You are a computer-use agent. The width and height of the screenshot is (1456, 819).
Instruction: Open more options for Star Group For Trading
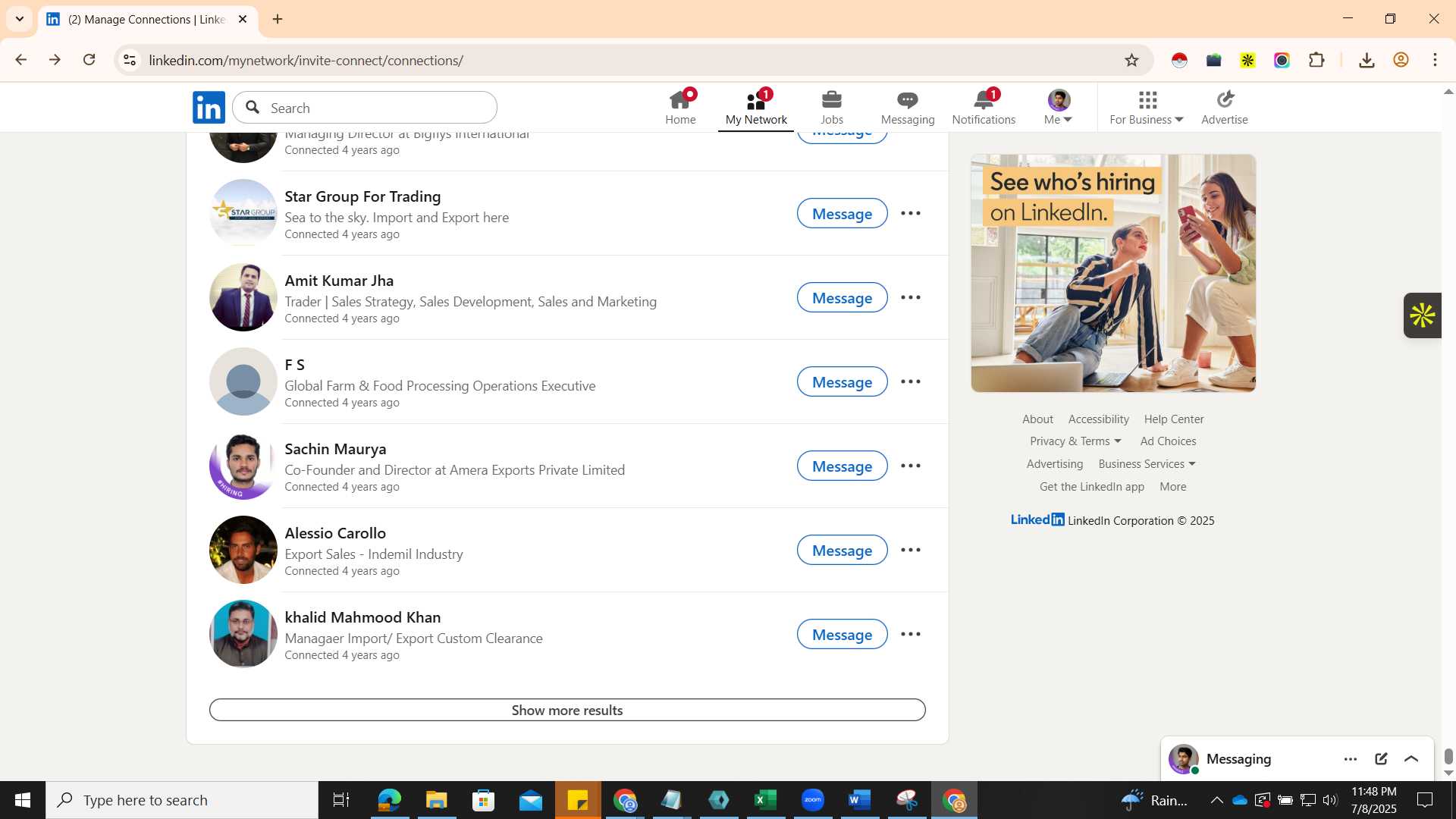point(911,213)
